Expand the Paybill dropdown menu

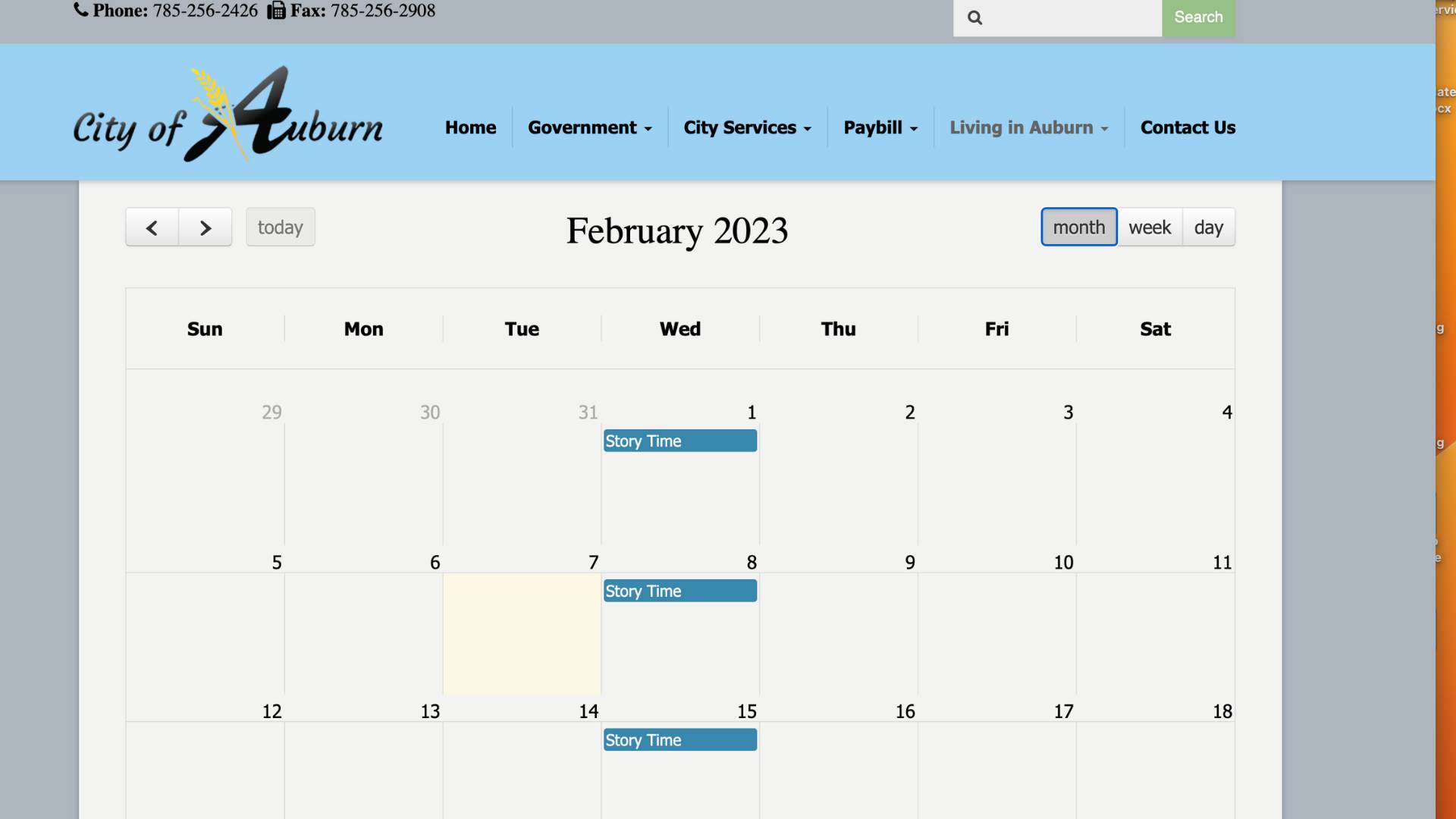coord(880,127)
